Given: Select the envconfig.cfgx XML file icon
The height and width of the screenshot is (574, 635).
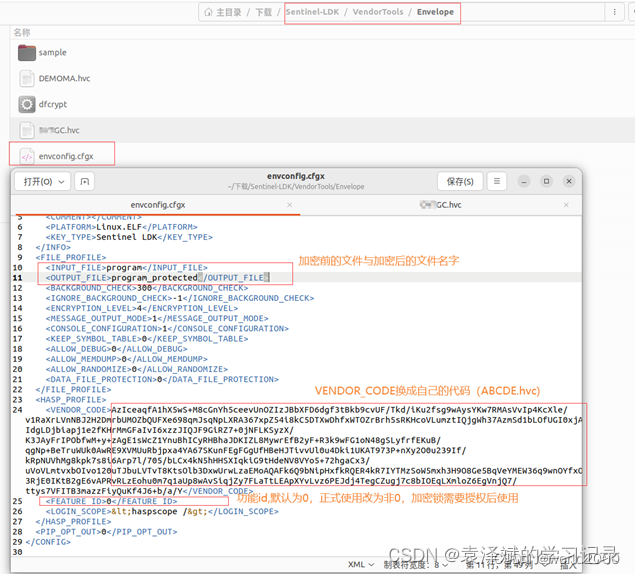Looking at the screenshot, I should coord(27,156).
